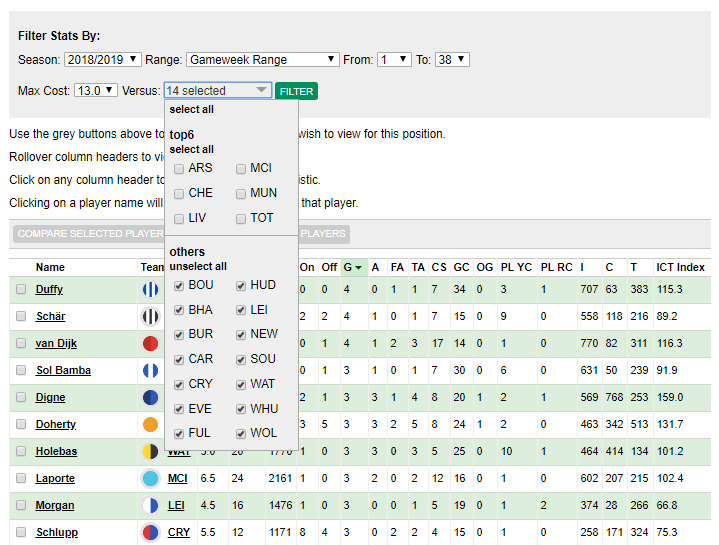Click the sort arrow on G column
Viewport: 719px width, 545px height.
pyautogui.click(x=359, y=268)
